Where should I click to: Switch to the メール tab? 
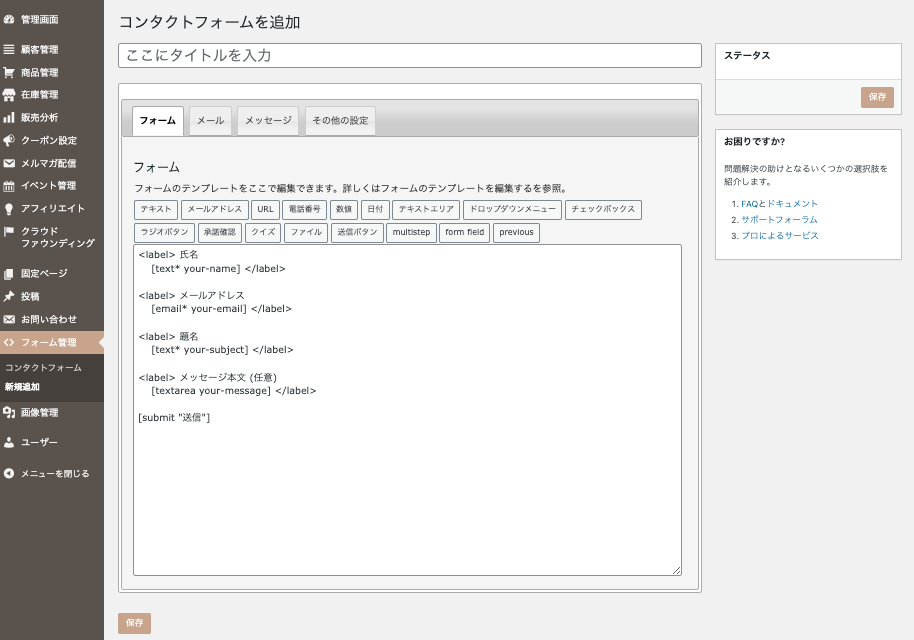(210, 121)
